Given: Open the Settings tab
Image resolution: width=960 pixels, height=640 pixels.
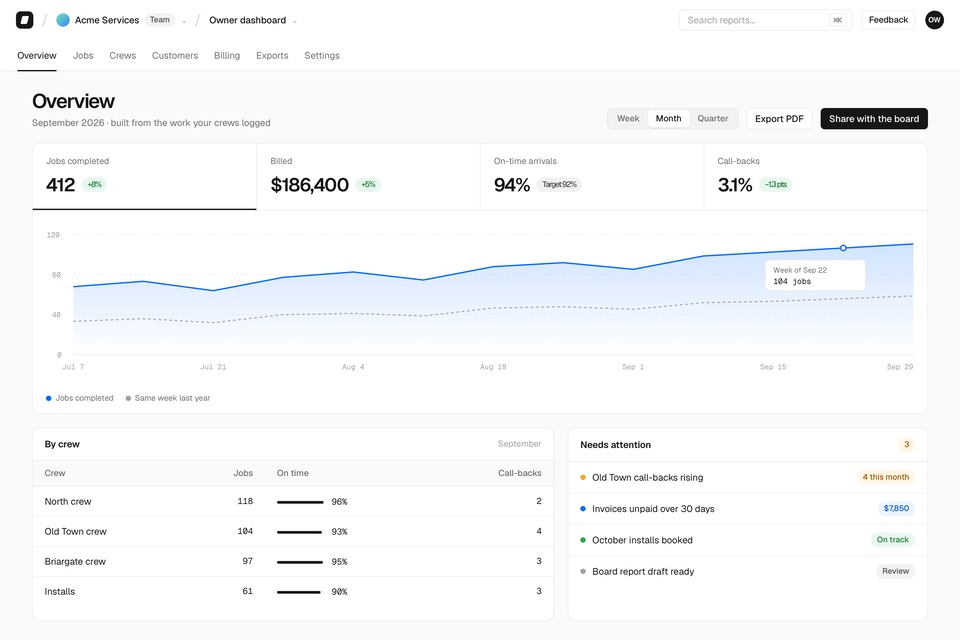Looking at the screenshot, I should point(322,56).
